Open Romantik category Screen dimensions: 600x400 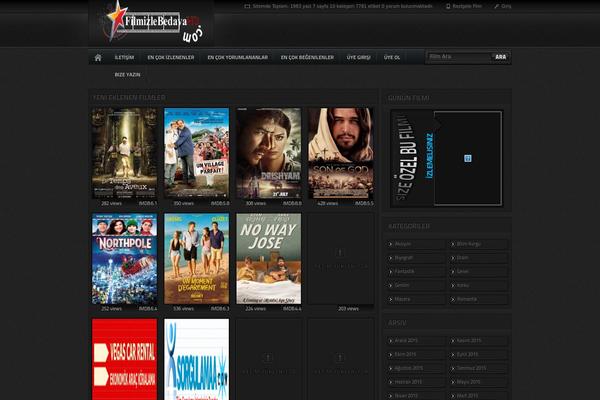467,299
